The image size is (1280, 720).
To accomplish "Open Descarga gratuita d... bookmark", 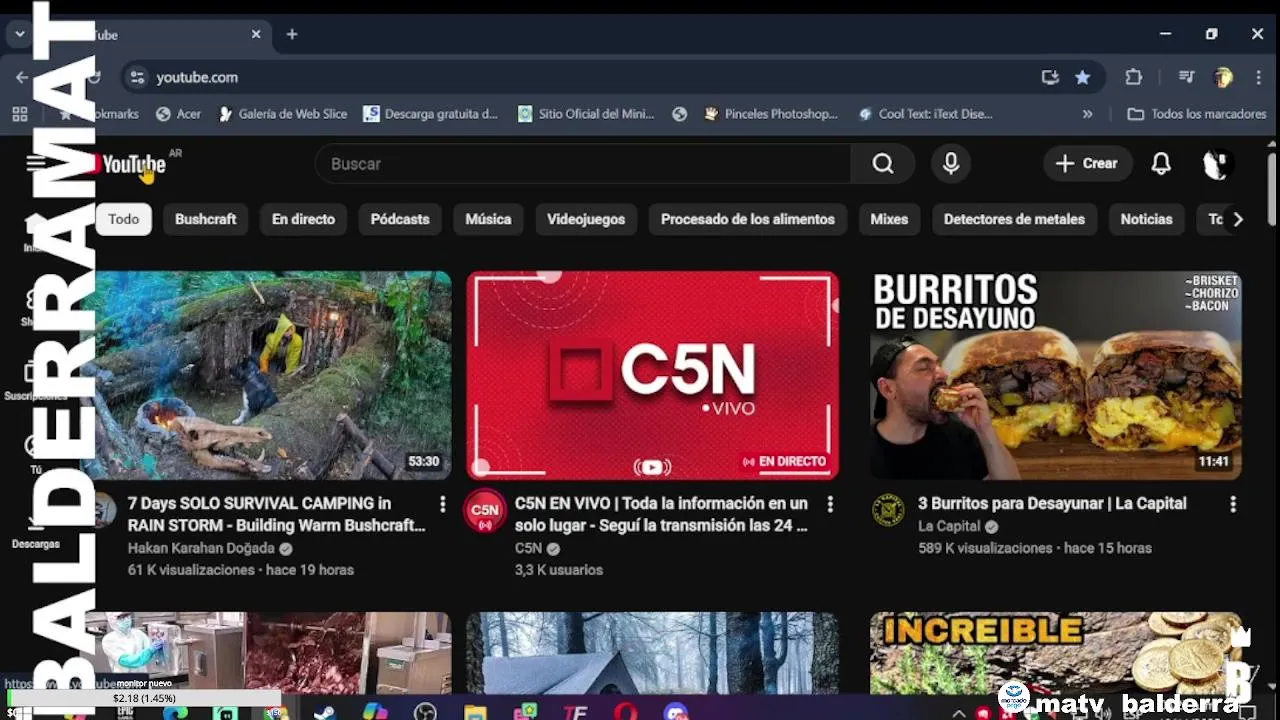I will pos(430,114).
